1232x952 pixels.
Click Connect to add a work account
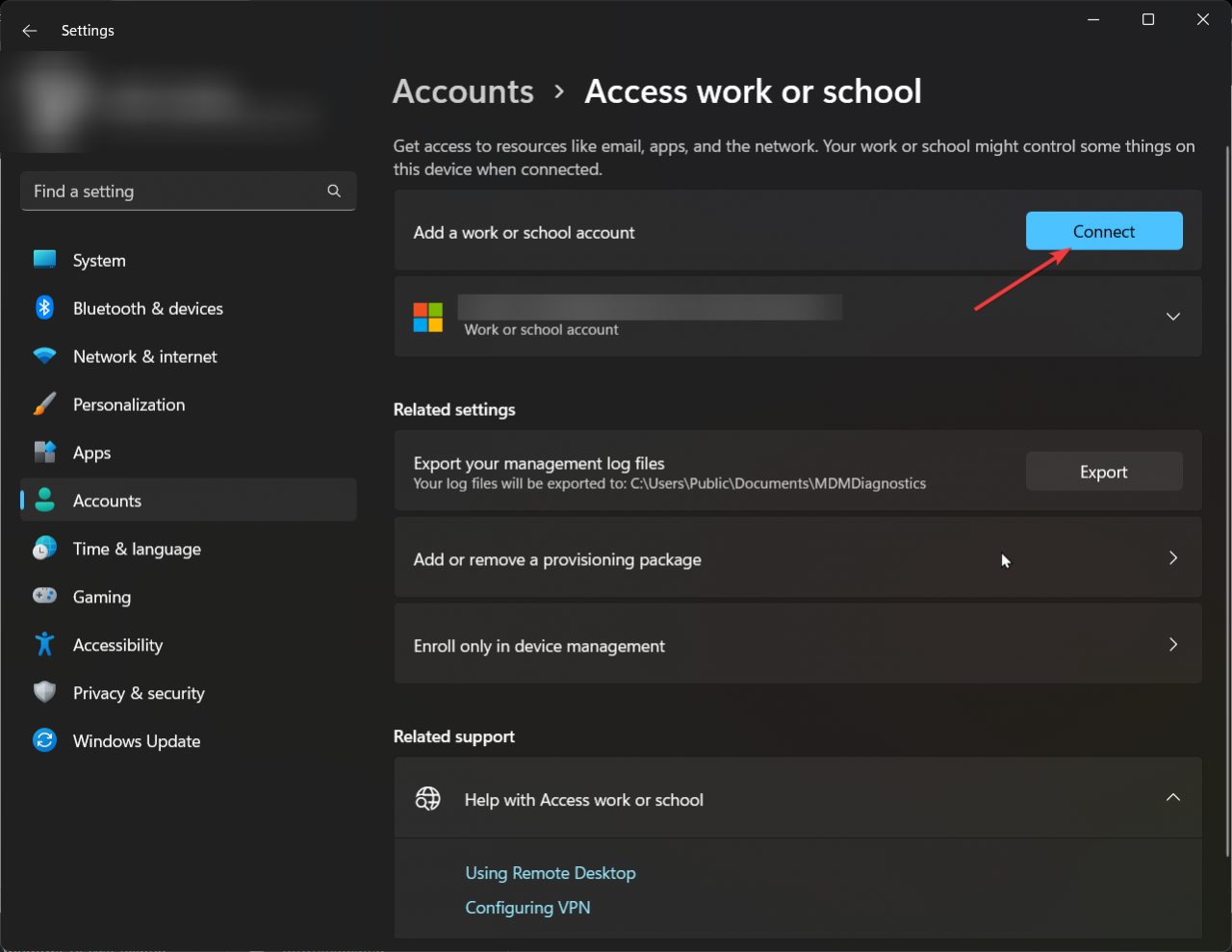pyautogui.click(x=1103, y=231)
